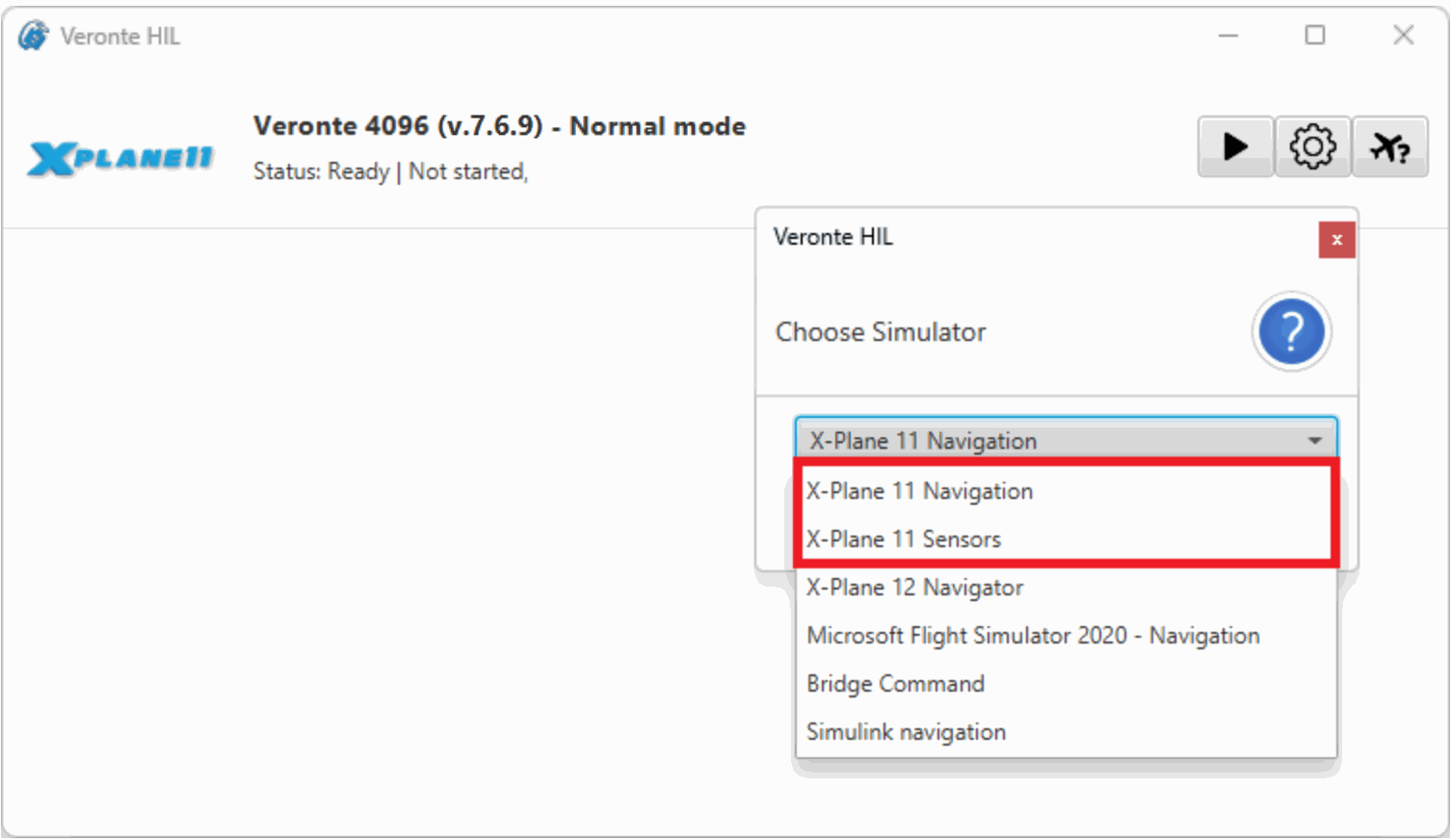Choose Bridge Command from the list
The width and height of the screenshot is (1451, 840).
click(x=895, y=684)
